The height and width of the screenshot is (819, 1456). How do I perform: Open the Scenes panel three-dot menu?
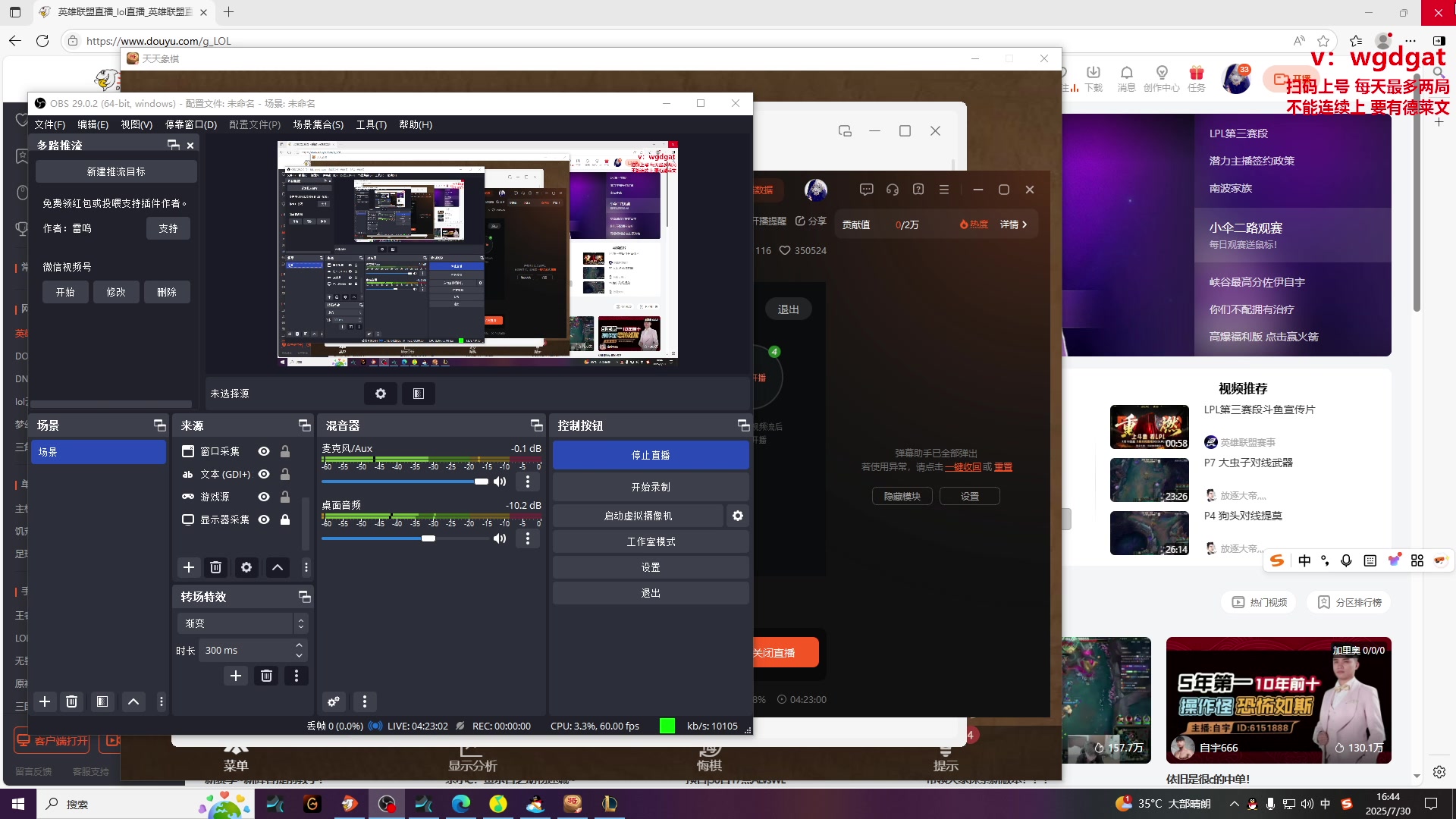(162, 701)
